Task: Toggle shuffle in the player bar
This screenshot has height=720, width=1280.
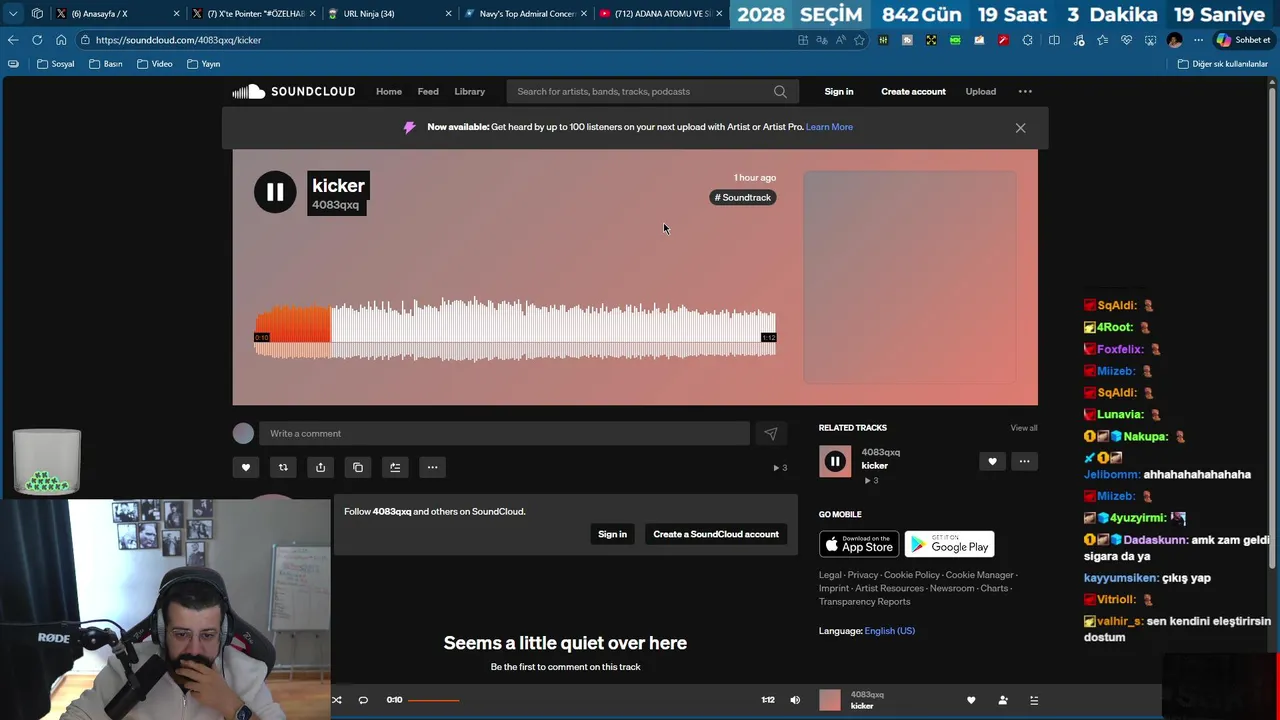Action: point(336,700)
